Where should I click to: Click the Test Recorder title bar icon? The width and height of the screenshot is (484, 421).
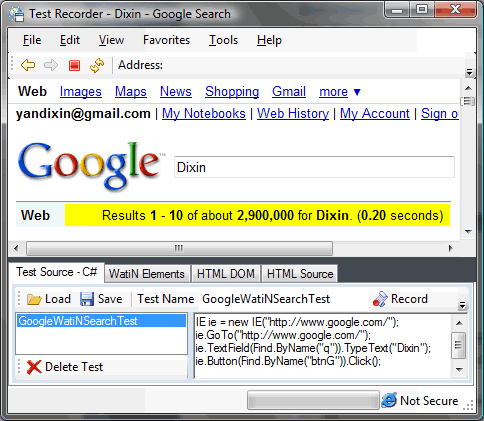click(x=17, y=14)
